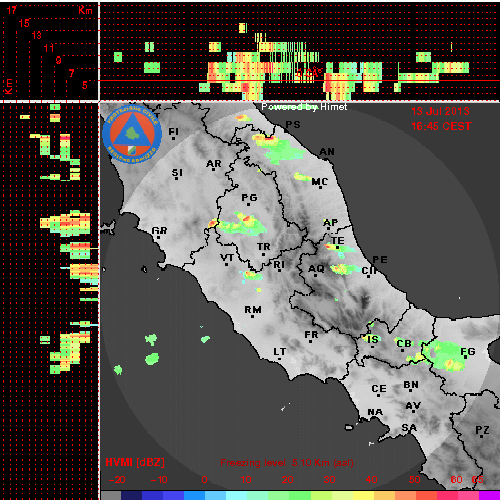Screen dimensions: 500x500
Task: Select the FG city label
Action: click(468, 351)
